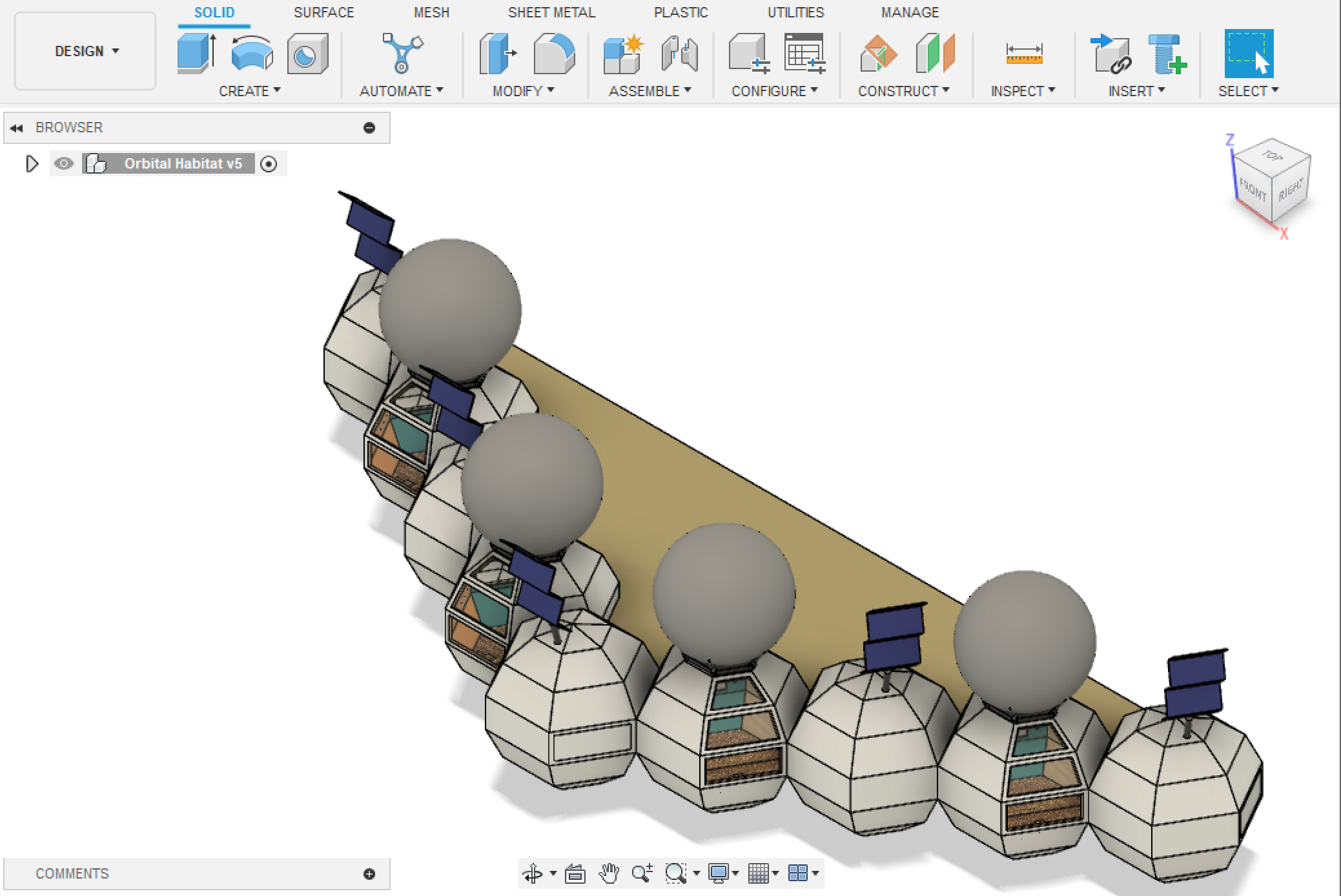Switch to the UTILITIES tab
Image resolution: width=1341 pixels, height=896 pixels.
[x=796, y=12]
